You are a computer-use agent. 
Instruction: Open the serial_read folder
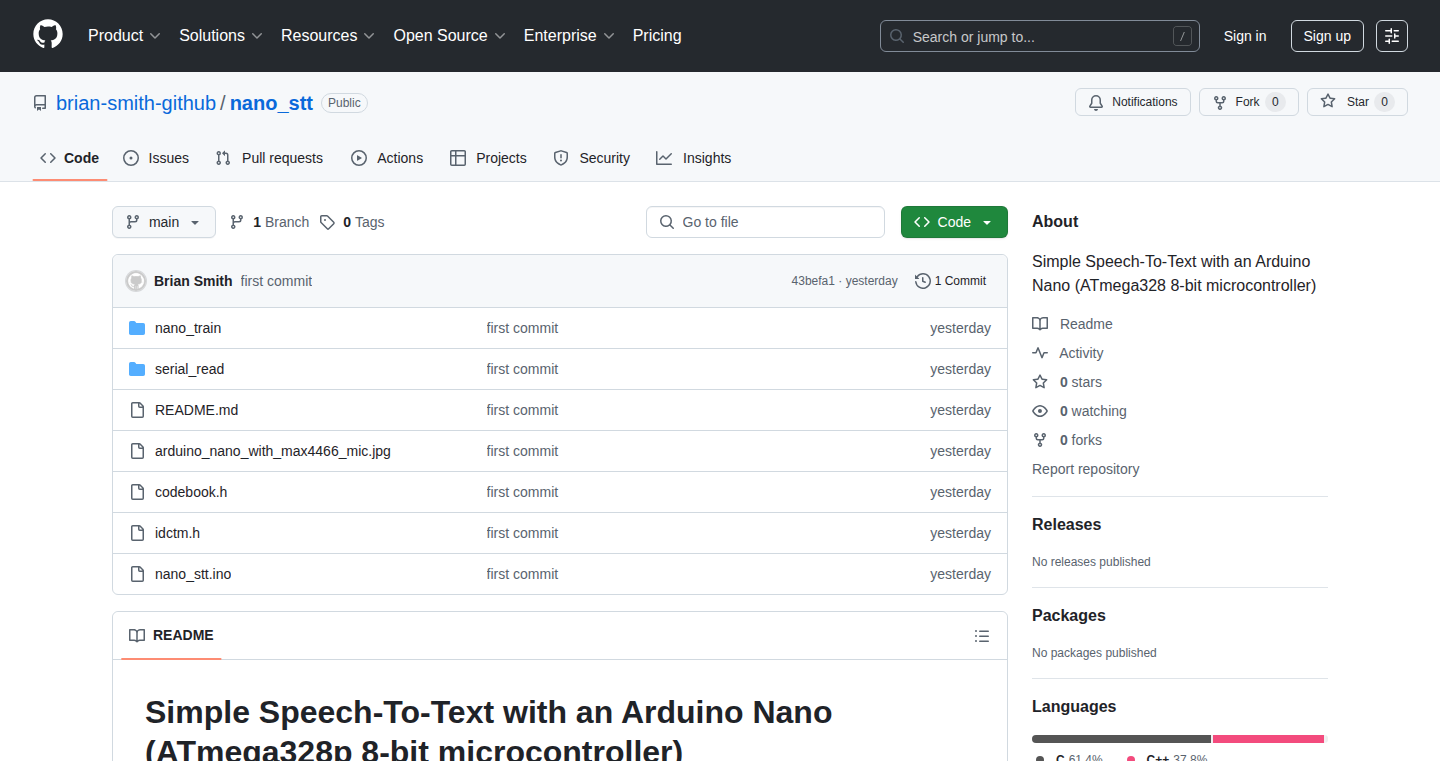tap(190, 369)
